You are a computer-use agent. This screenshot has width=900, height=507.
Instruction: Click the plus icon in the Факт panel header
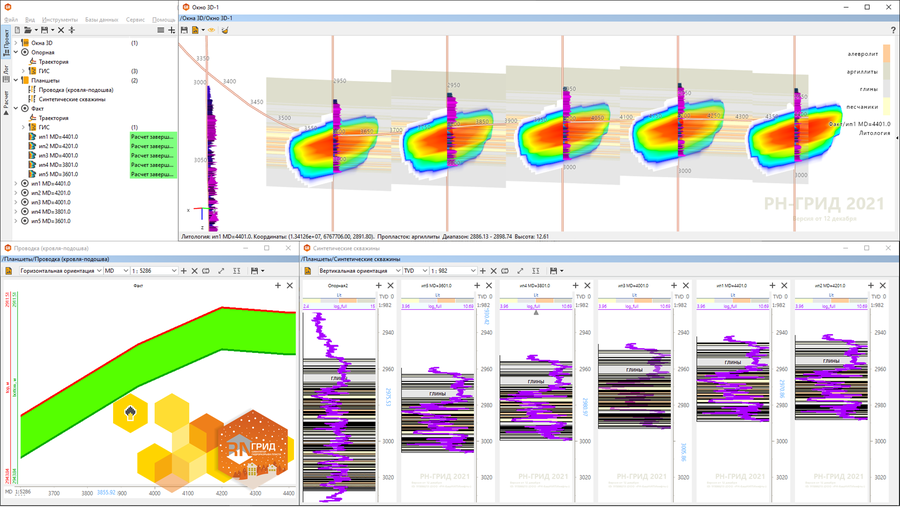click(x=280, y=286)
